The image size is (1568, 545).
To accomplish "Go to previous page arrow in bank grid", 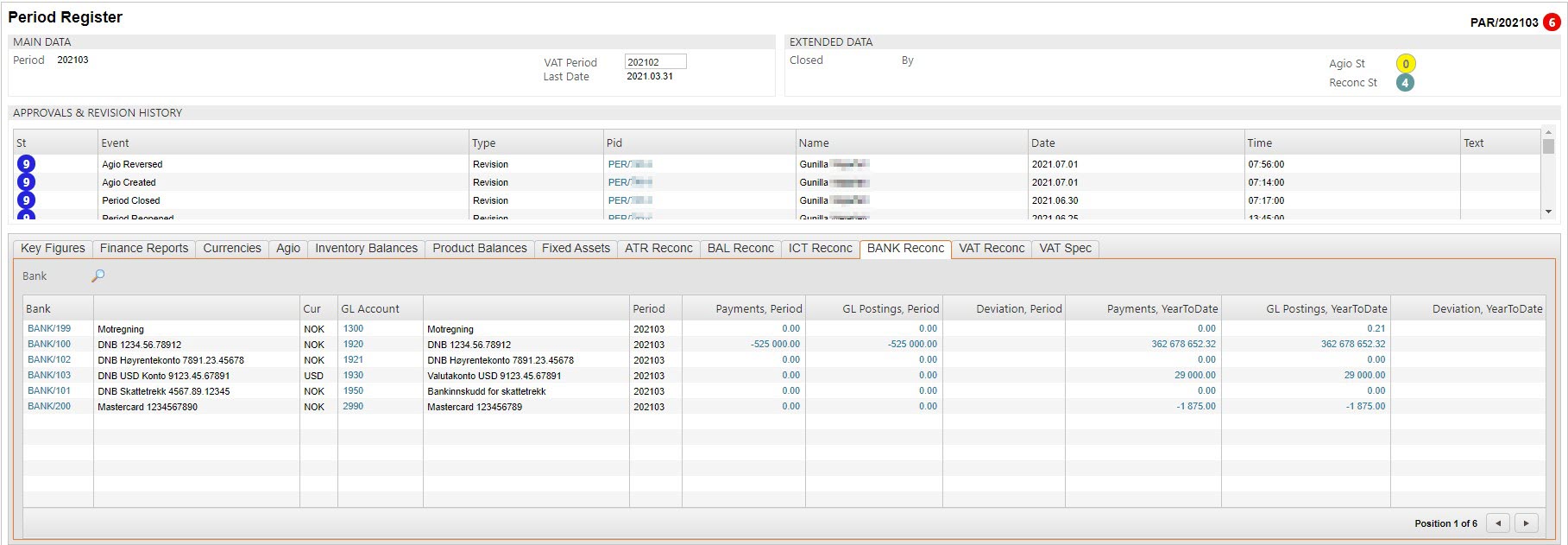I will tap(1498, 523).
